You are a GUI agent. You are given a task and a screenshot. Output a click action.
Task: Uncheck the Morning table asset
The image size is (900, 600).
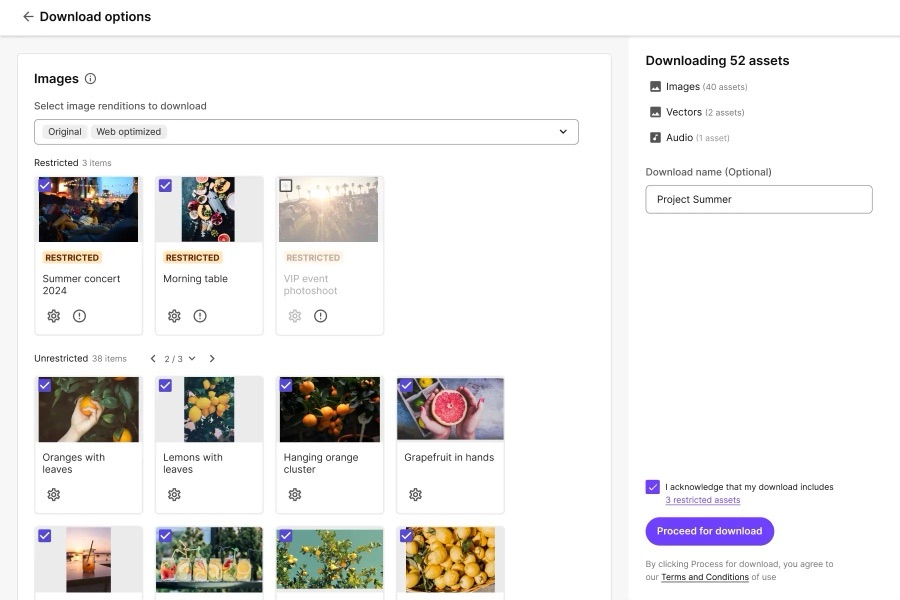(165, 185)
